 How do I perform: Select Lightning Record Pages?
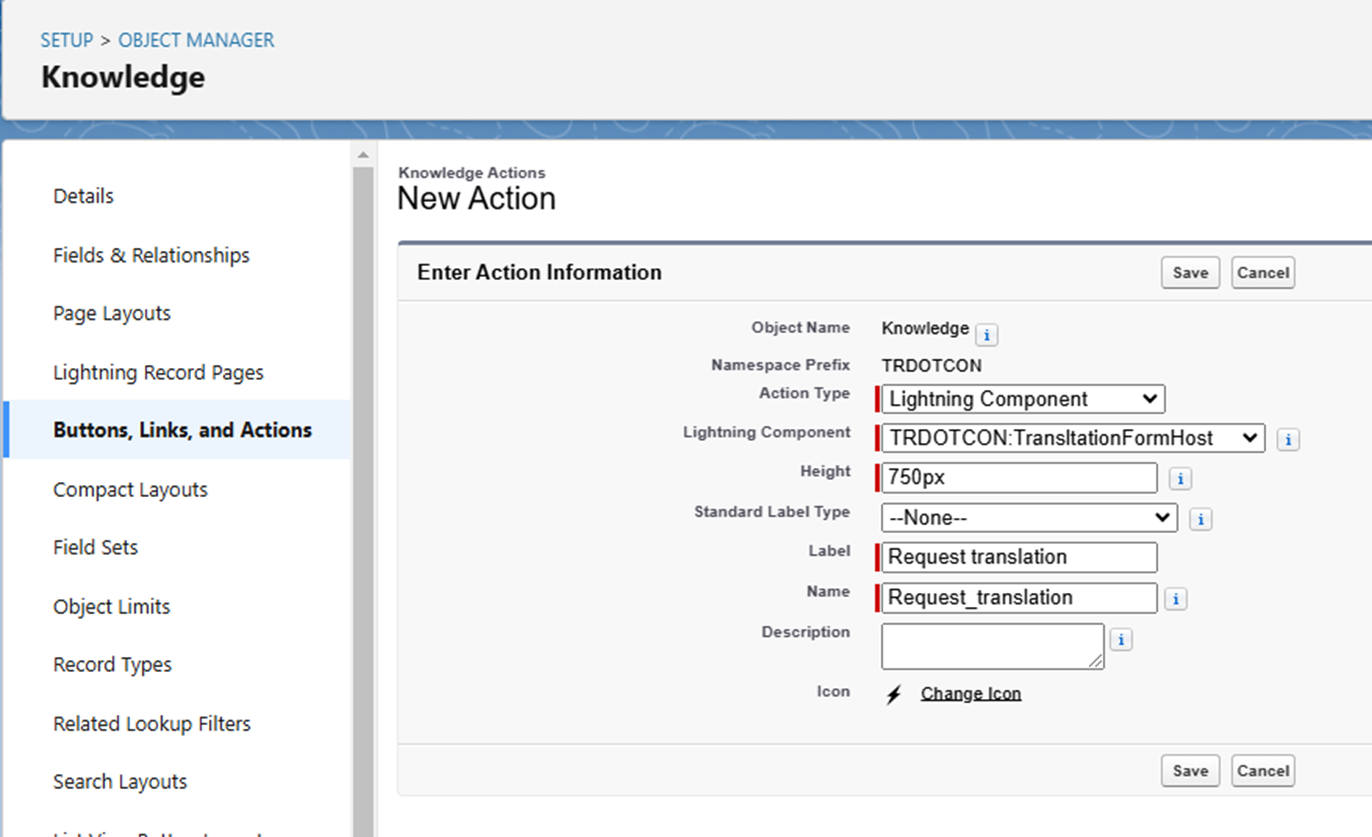click(x=159, y=372)
